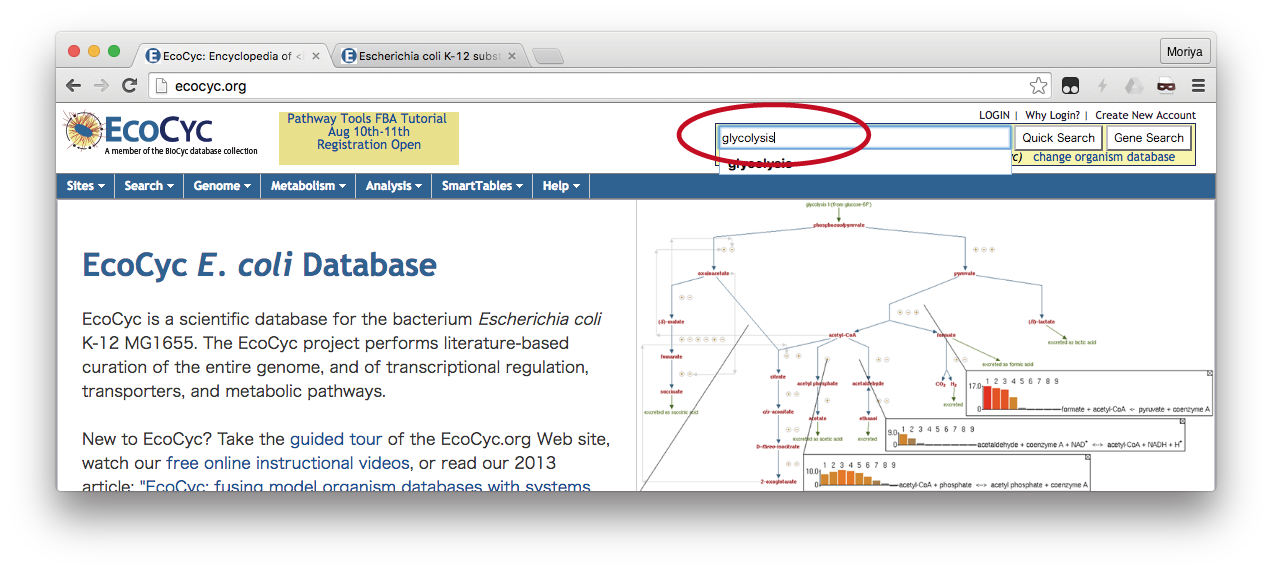Viewport: 1272px width, 571px height.
Task: Follow the guided tour link
Action: (336, 439)
